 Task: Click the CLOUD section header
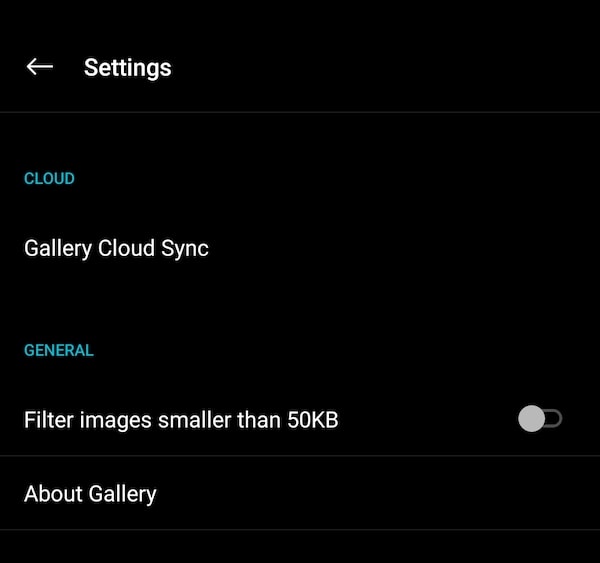[x=49, y=179]
